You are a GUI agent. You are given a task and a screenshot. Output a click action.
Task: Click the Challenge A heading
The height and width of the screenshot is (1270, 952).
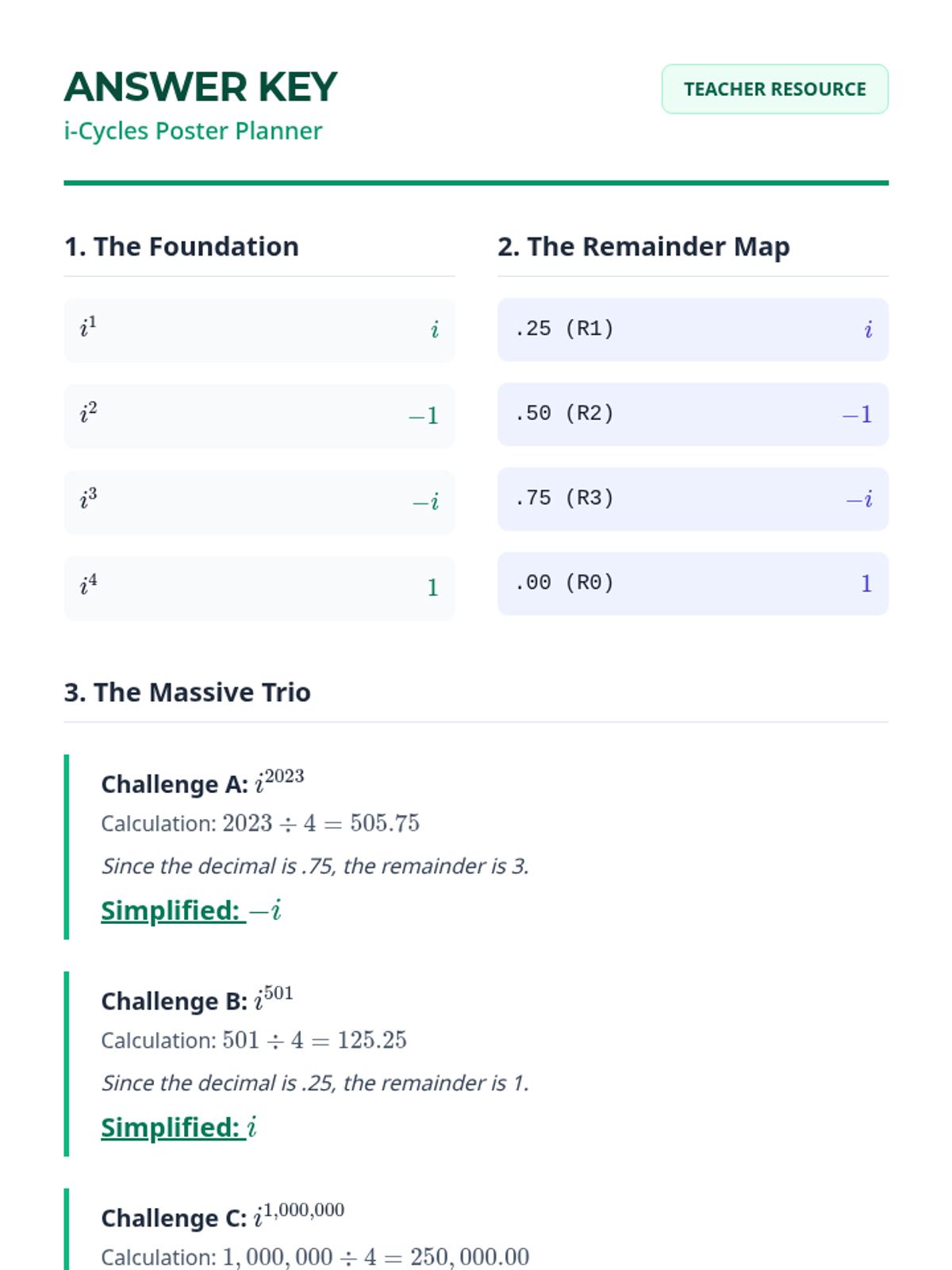(x=202, y=783)
